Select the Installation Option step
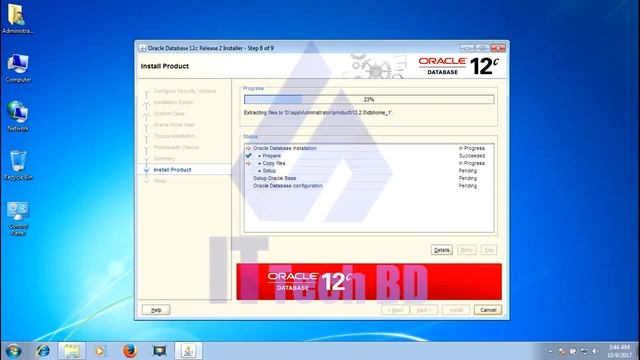The image size is (640, 360). (173, 102)
